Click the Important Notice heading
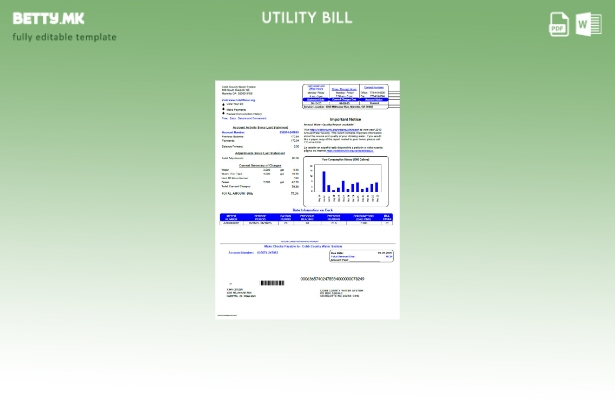The height and width of the screenshot is (400, 615). [345, 118]
